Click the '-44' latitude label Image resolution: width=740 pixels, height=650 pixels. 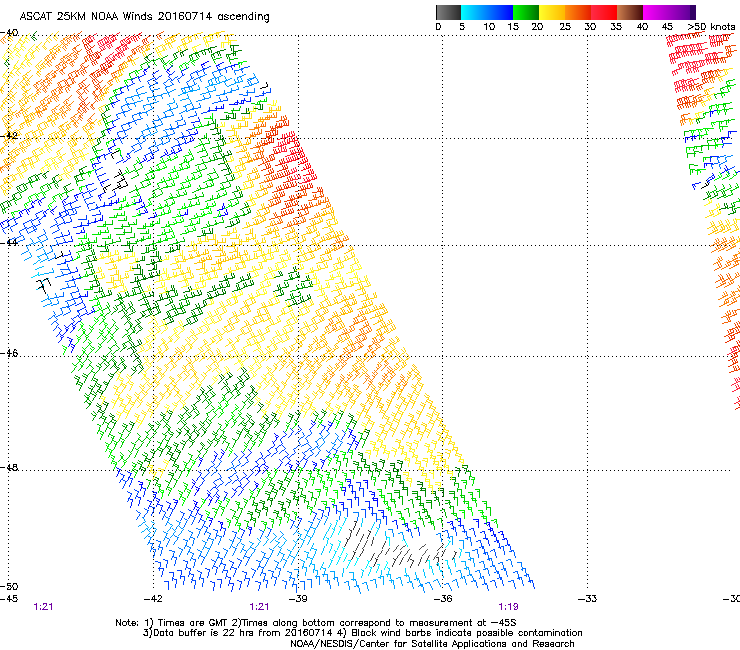click(9, 243)
